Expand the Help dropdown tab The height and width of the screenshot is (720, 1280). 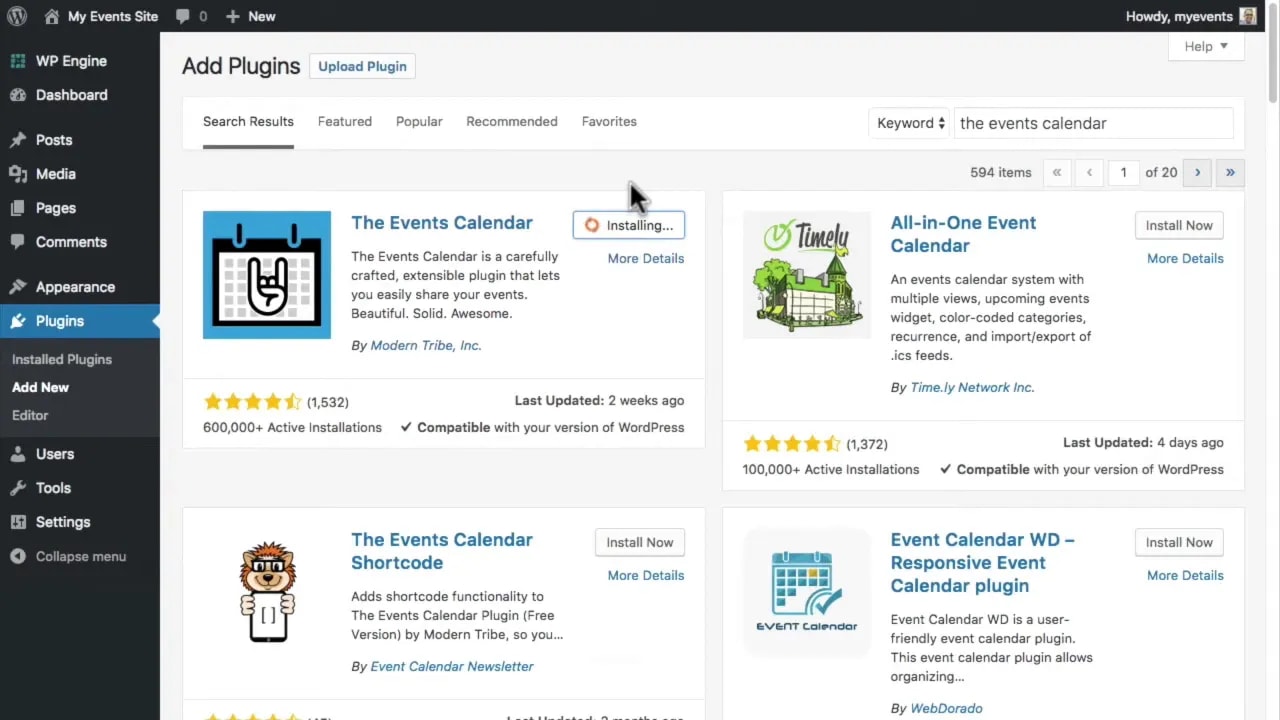(1206, 46)
